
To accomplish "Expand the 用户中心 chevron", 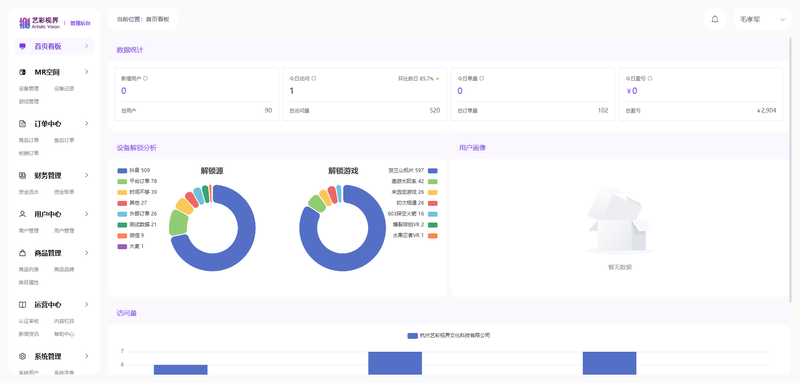I will [x=87, y=214].
